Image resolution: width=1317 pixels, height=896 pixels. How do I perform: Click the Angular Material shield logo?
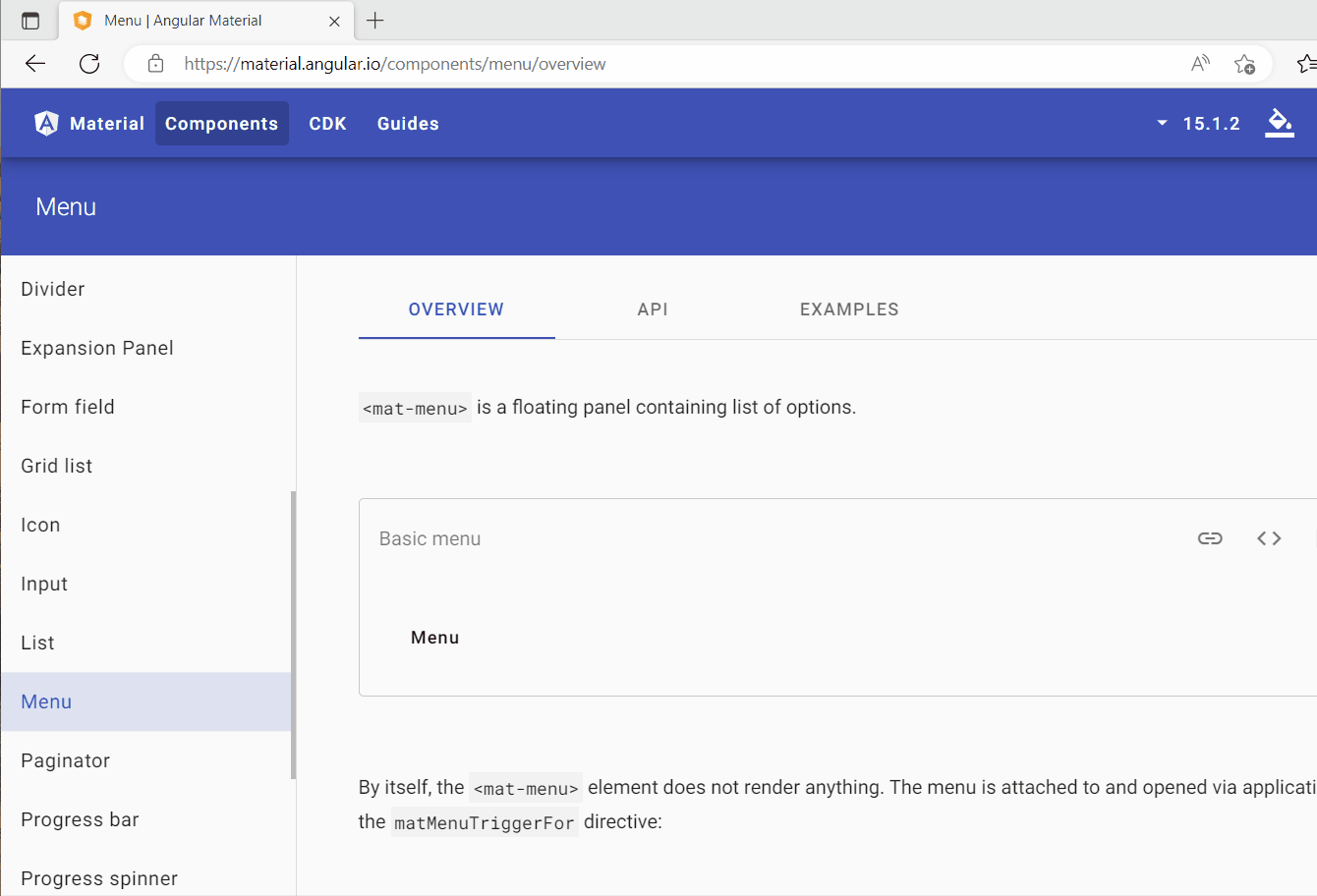[x=46, y=123]
